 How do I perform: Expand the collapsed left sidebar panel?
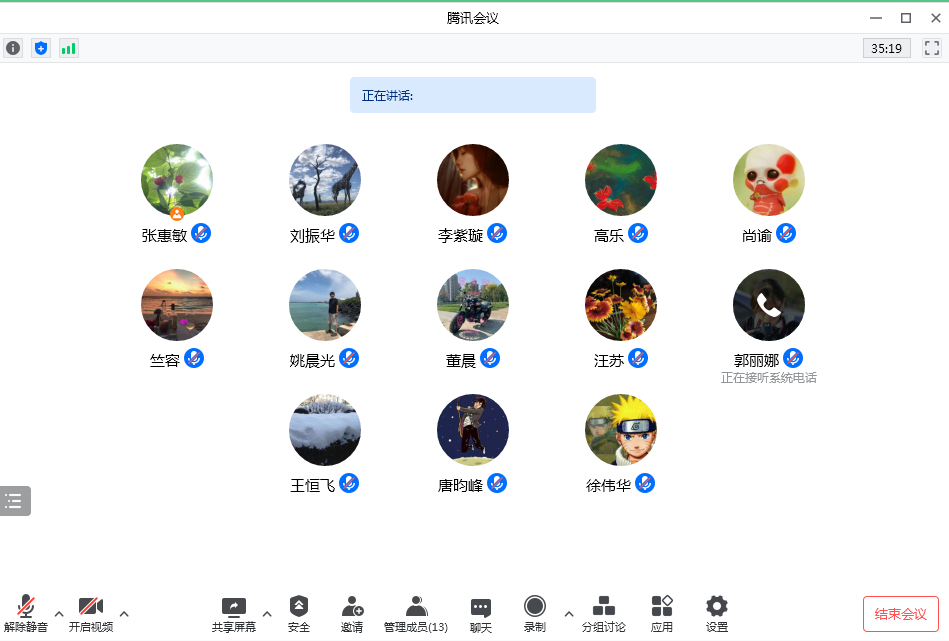14,501
